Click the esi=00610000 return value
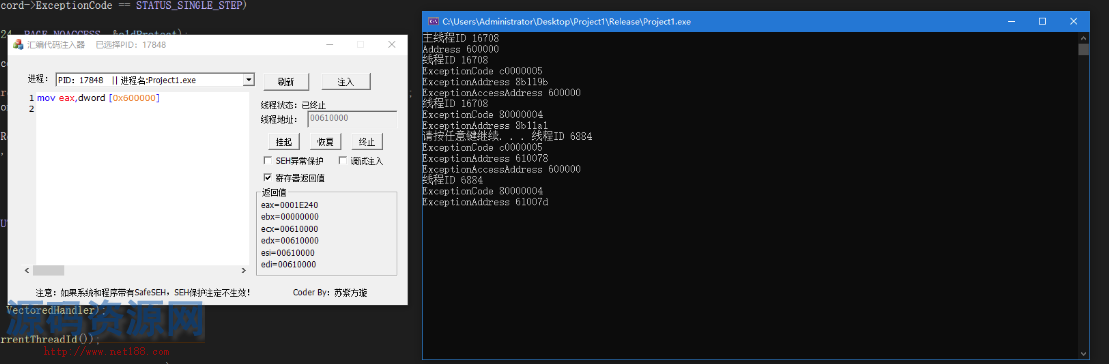Viewport: 1109px width, 364px height. pyautogui.click(x=288, y=252)
